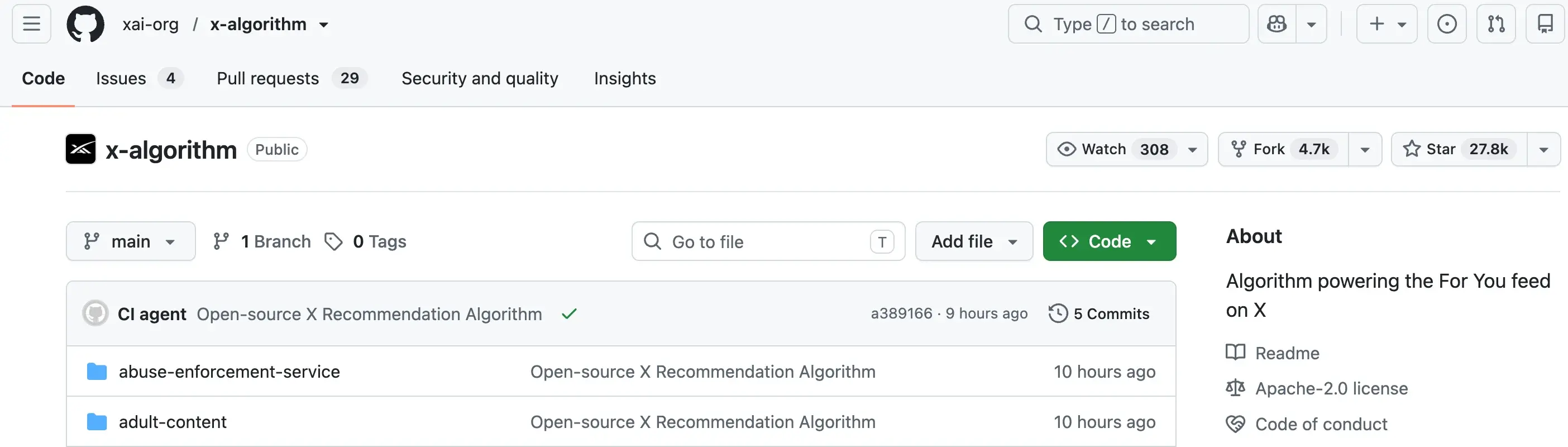The width and height of the screenshot is (1568, 447).
Task: Open notifications inbox icon
Action: coord(1545,25)
